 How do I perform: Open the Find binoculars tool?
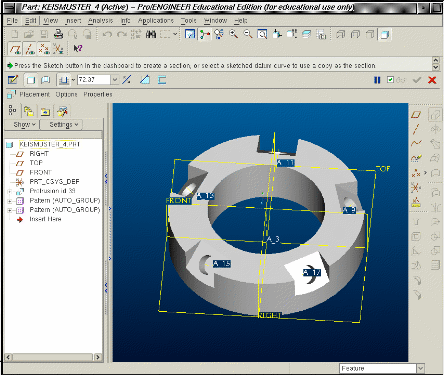point(151,34)
